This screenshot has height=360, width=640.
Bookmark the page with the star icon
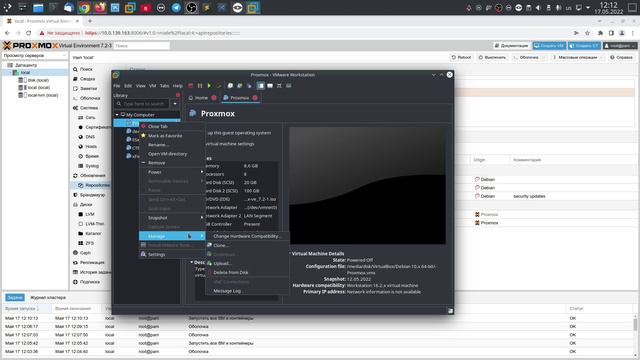[587, 33]
